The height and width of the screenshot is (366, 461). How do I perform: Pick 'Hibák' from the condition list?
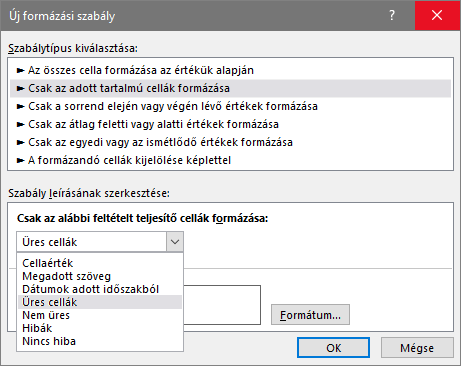point(100,328)
